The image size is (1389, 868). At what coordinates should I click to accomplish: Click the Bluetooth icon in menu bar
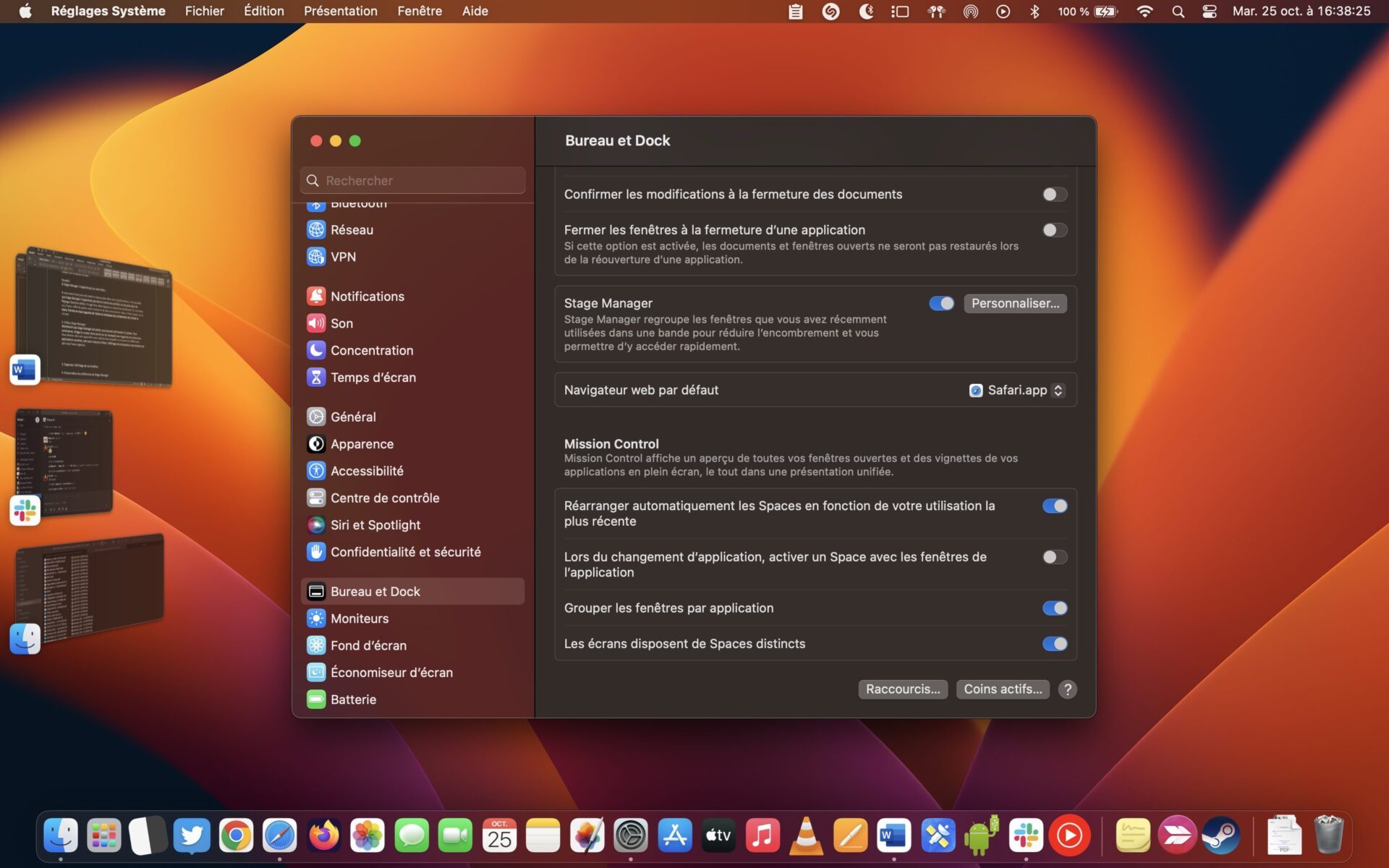tap(1035, 11)
